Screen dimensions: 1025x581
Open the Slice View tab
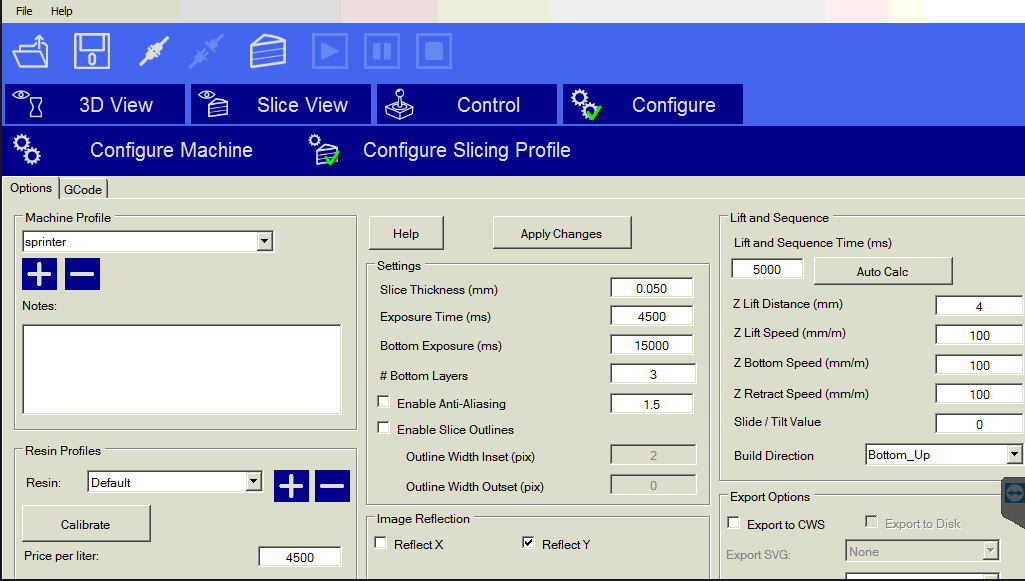280,105
